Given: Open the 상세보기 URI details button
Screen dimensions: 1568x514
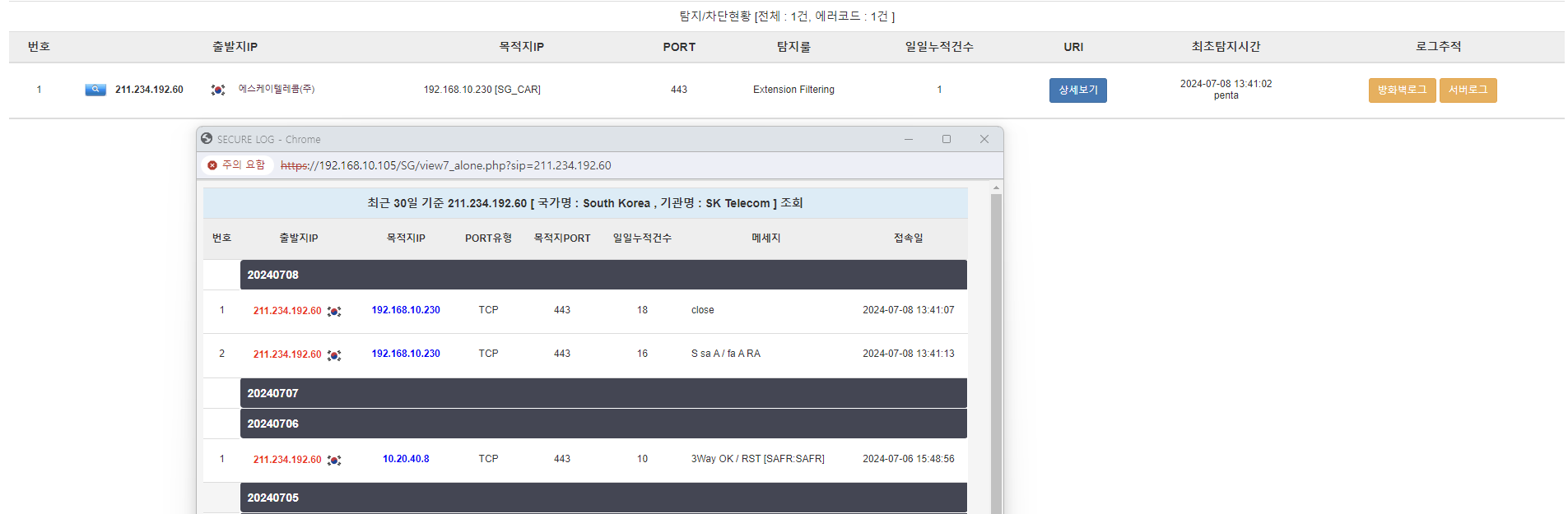Looking at the screenshot, I should [1077, 90].
